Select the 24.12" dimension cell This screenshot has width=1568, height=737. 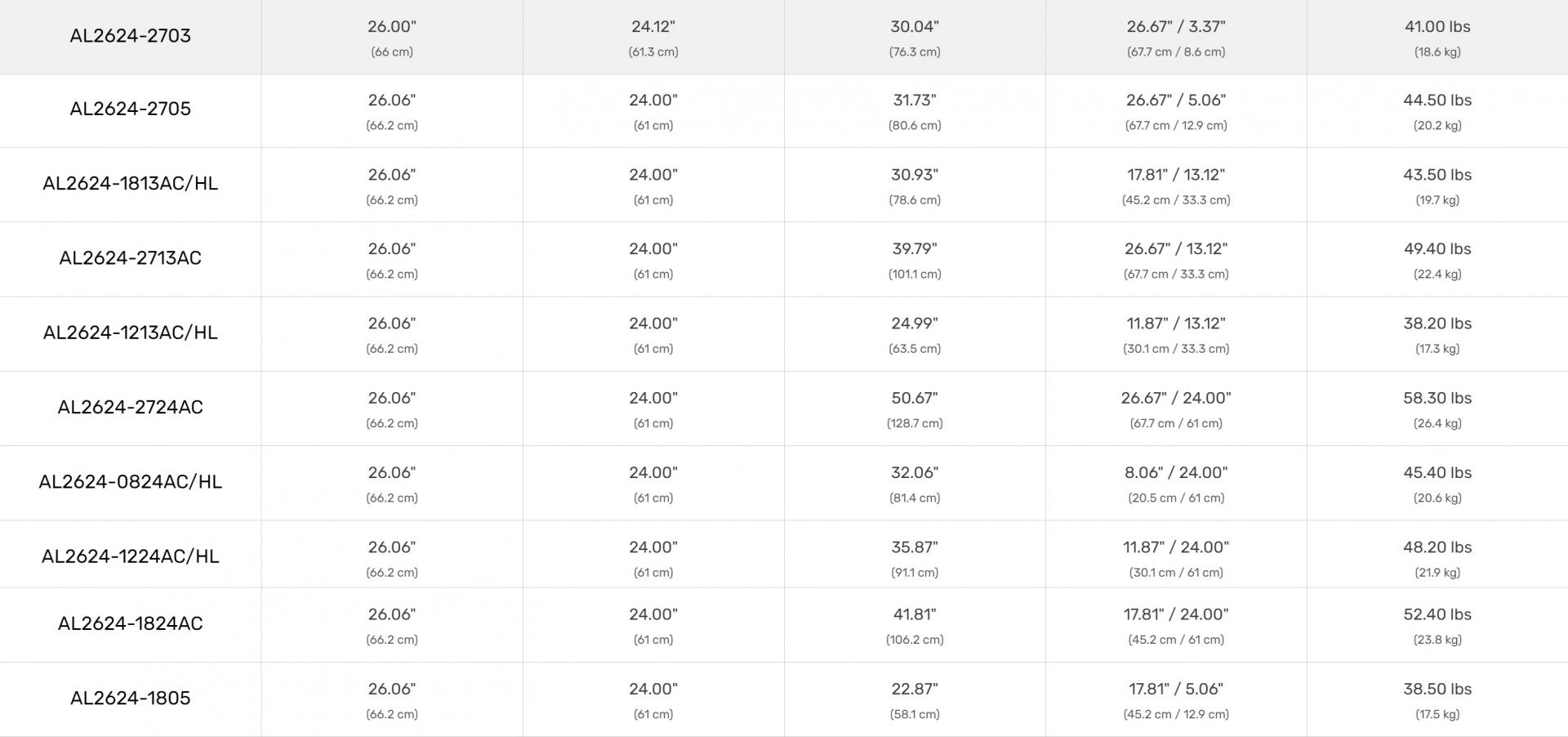point(653,27)
